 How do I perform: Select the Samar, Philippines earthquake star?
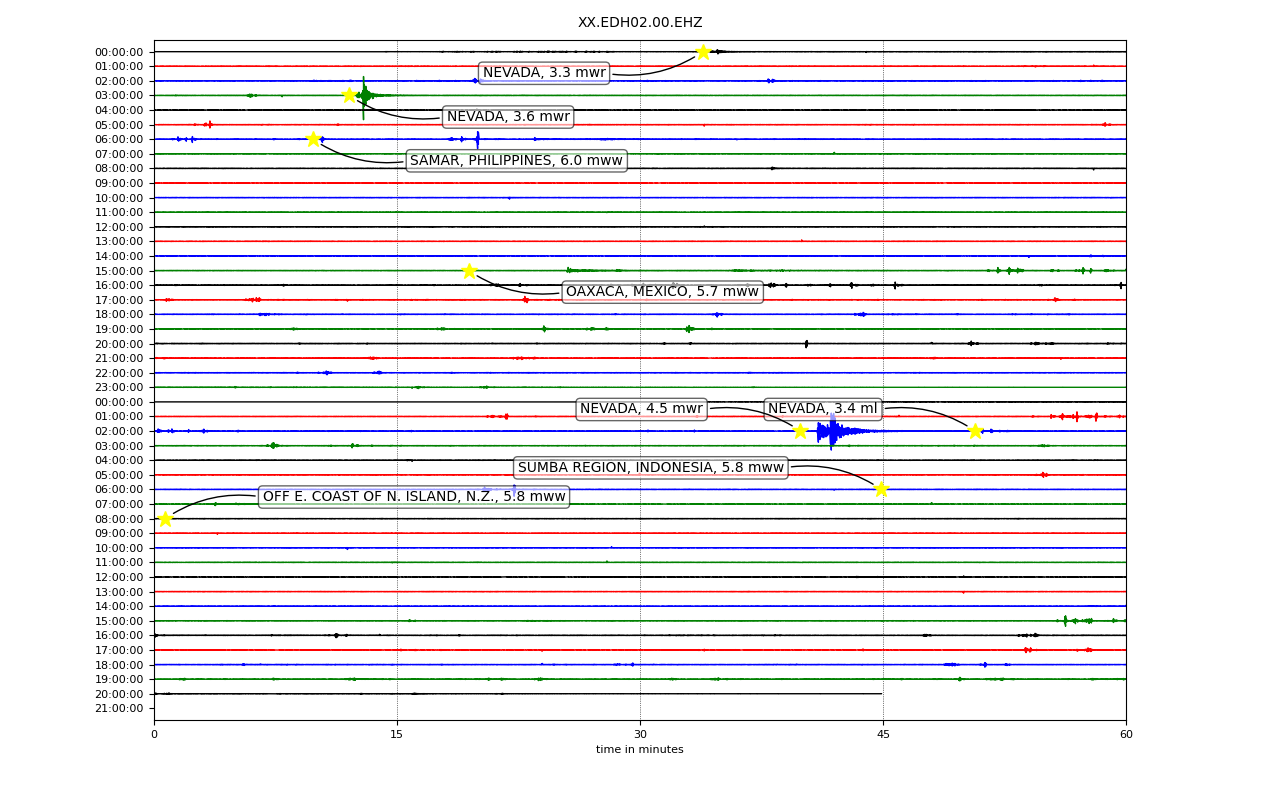click(x=313, y=139)
